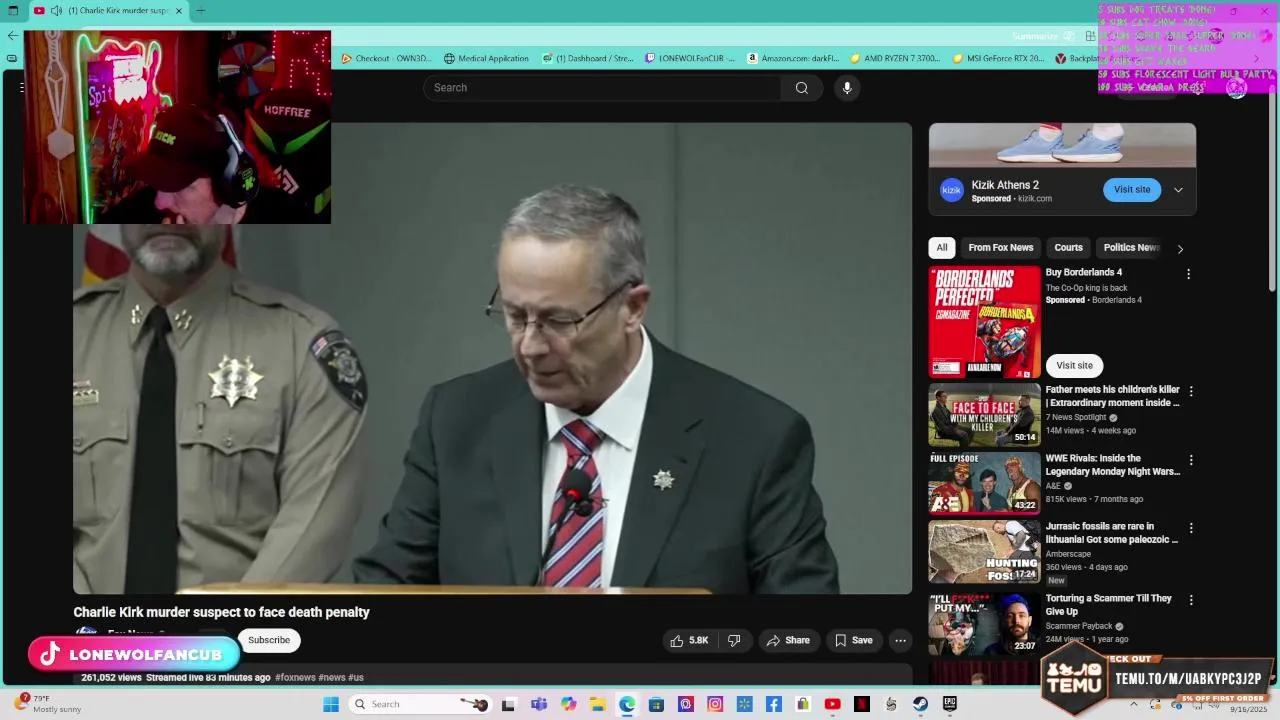Open Dashboard / Stre... bookmark

coord(588,58)
